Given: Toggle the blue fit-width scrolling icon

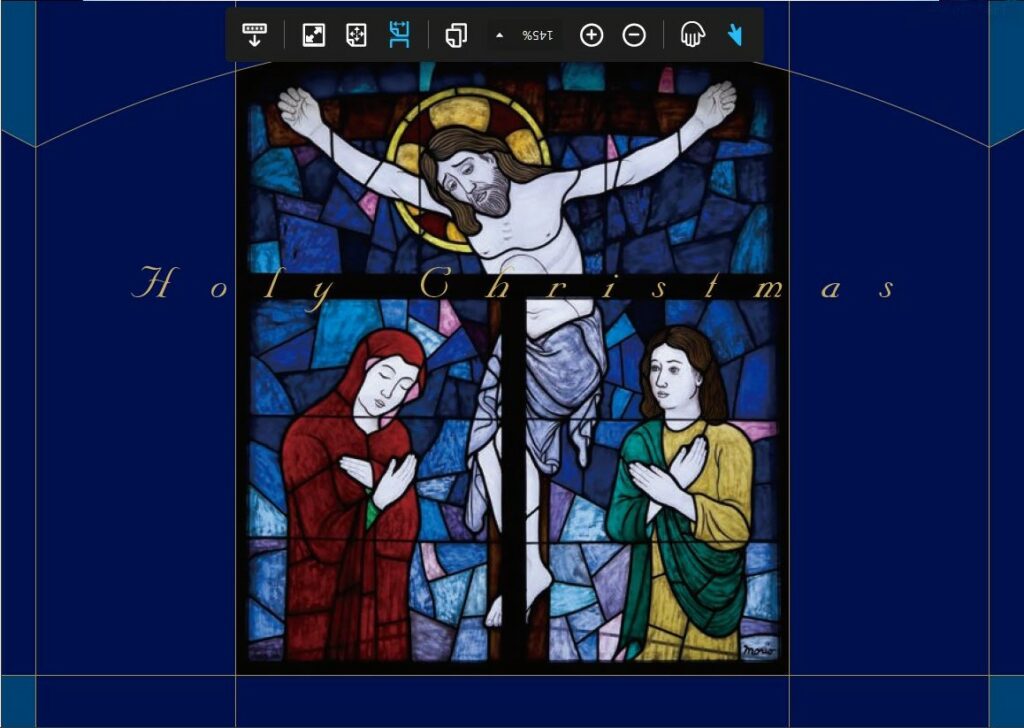Looking at the screenshot, I should 399,34.
